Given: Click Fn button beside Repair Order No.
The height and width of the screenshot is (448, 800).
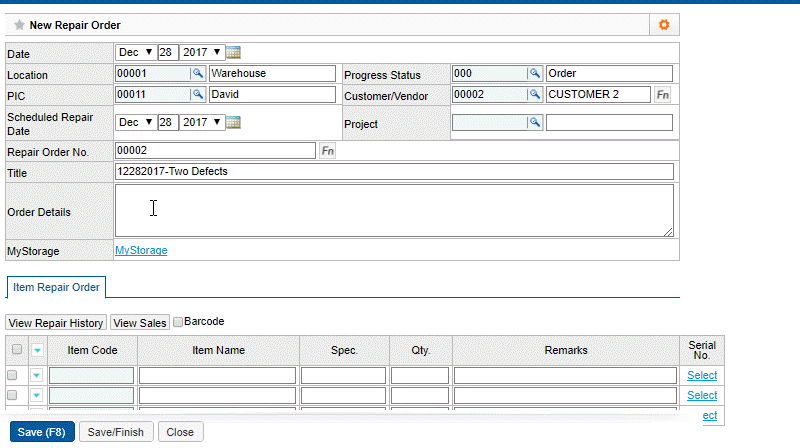Looking at the screenshot, I should 328,151.
